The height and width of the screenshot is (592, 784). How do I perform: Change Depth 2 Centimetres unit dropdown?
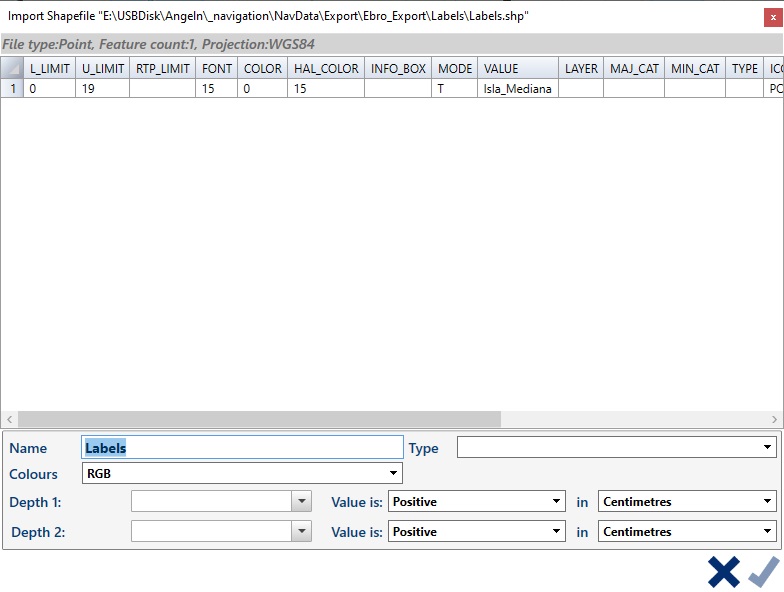(x=687, y=532)
